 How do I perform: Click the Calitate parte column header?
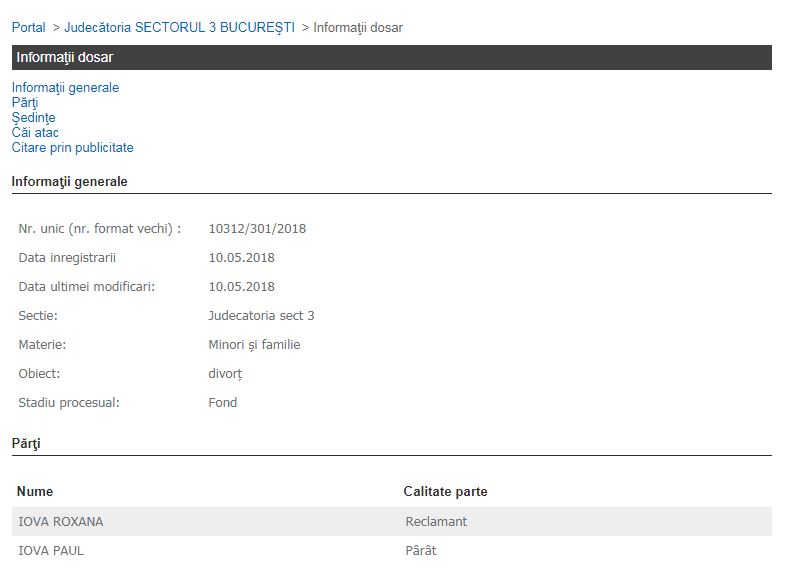point(445,492)
